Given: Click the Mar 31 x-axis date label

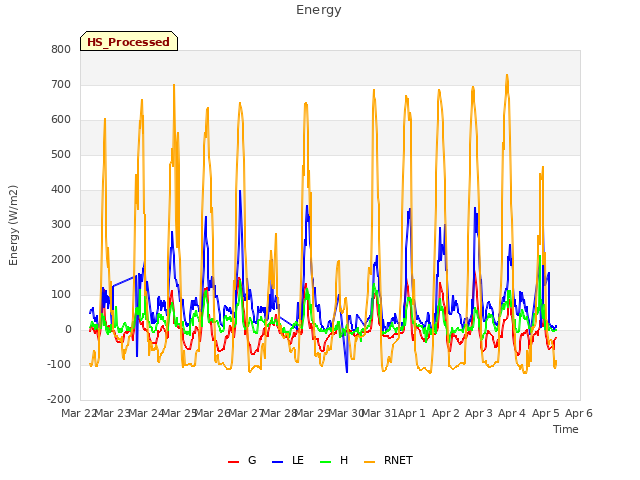Looking at the screenshot, I should tap(379, 413).
